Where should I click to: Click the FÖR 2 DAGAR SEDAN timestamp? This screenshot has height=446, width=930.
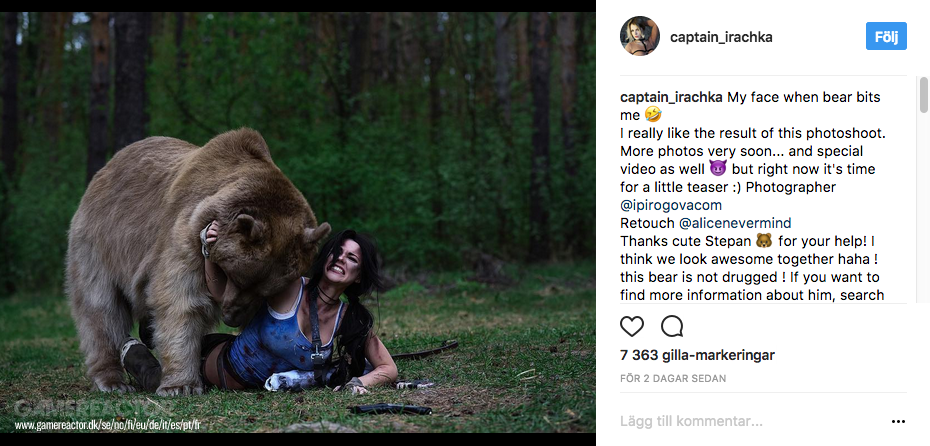tap(673, 378)
